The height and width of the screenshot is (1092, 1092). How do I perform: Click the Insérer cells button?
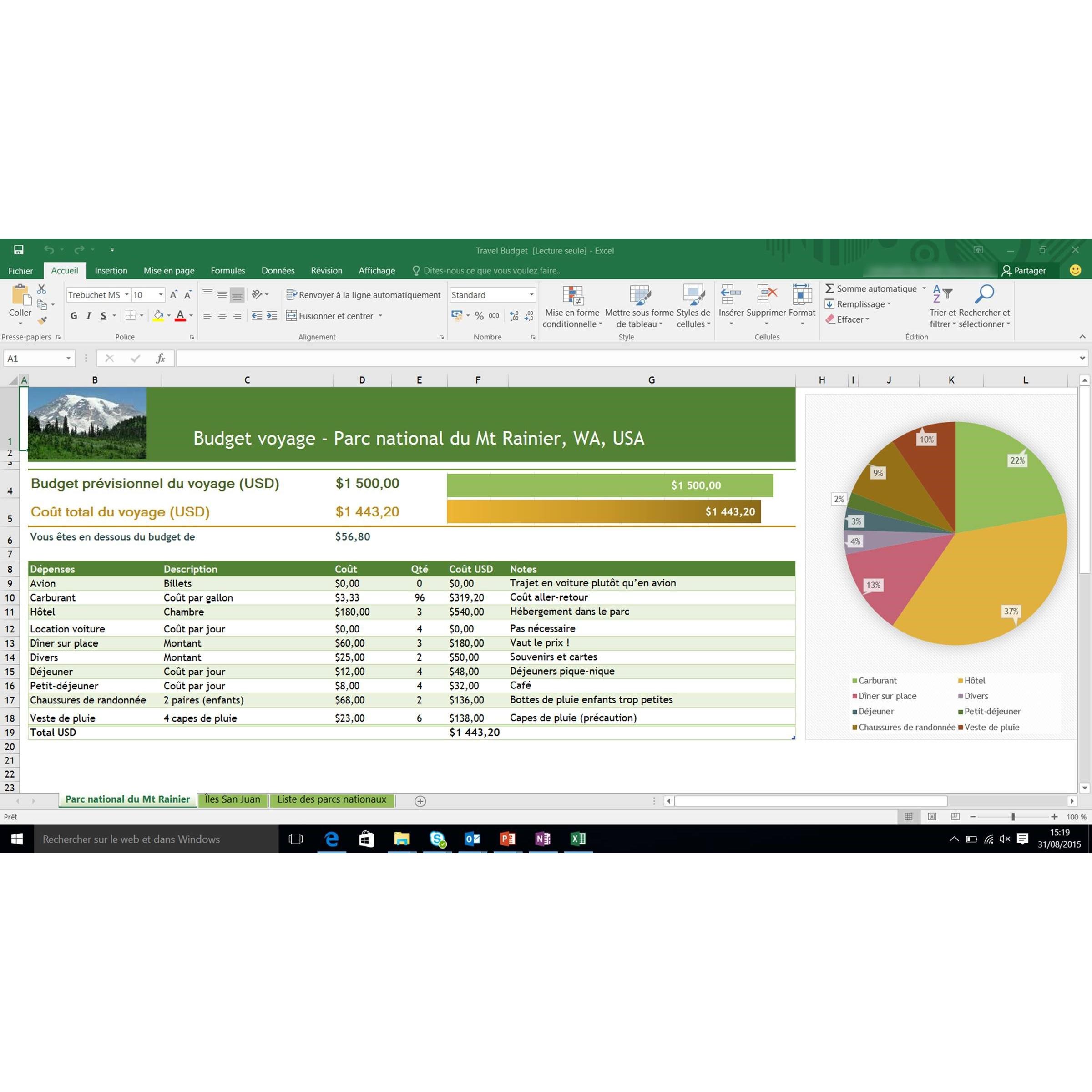tap(731, 306)
